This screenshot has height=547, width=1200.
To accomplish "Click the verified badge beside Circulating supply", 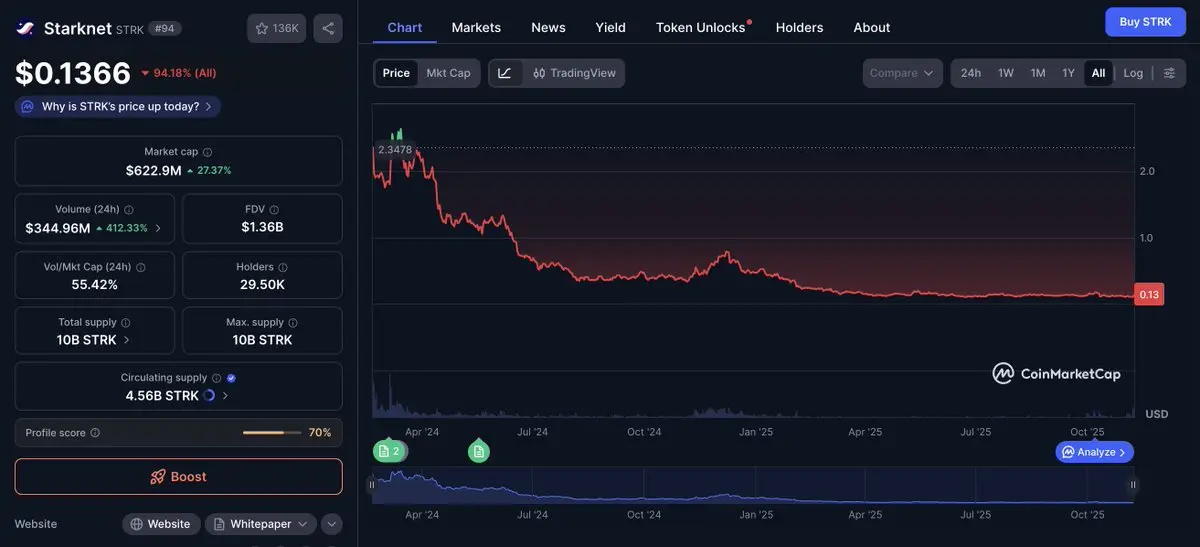I will (x=231, y=378).
